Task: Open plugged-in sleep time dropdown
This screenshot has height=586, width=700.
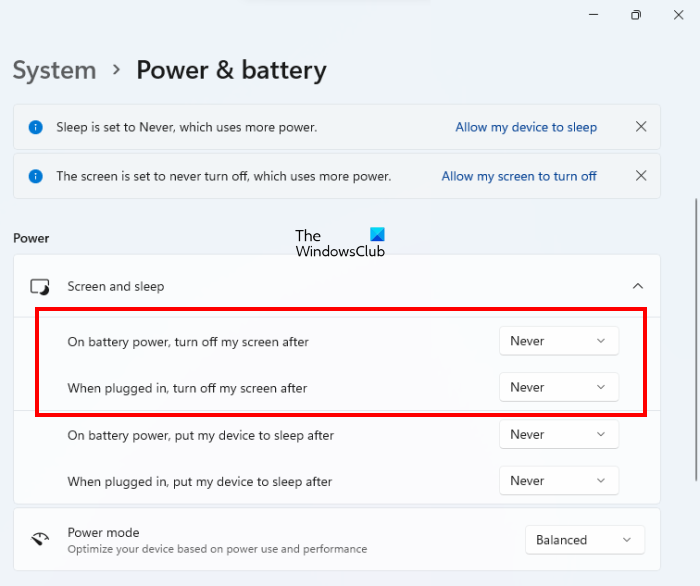Action: tap(558, 481)
